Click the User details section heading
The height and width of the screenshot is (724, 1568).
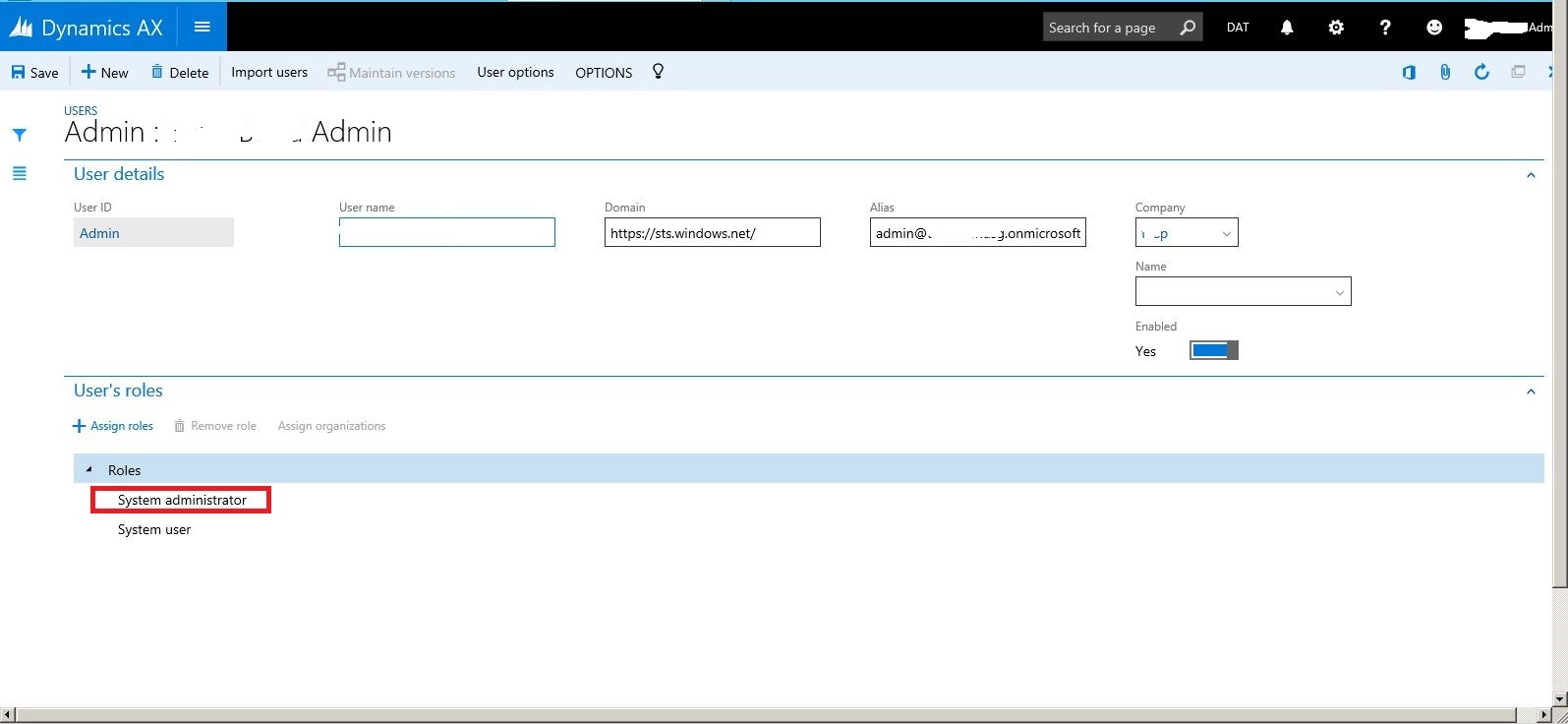[119, 174]
